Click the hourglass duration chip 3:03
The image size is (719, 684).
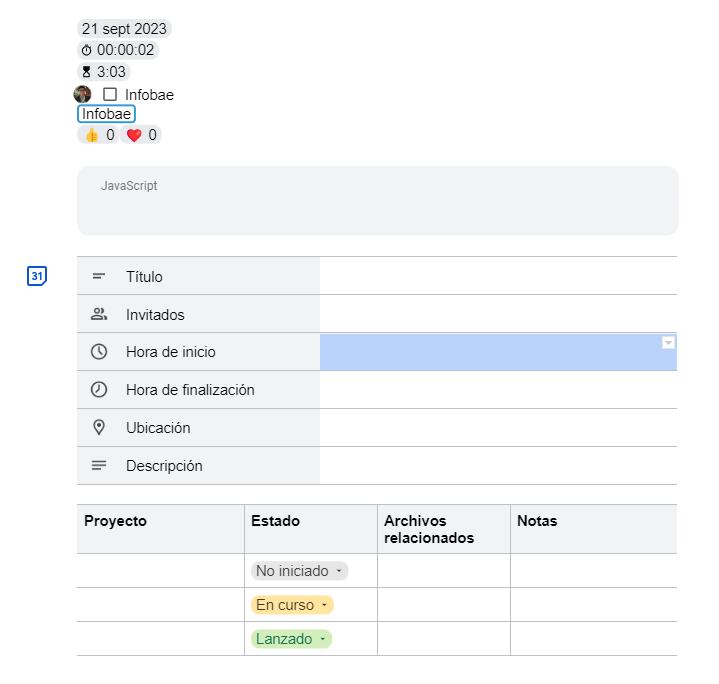(104, 72)
